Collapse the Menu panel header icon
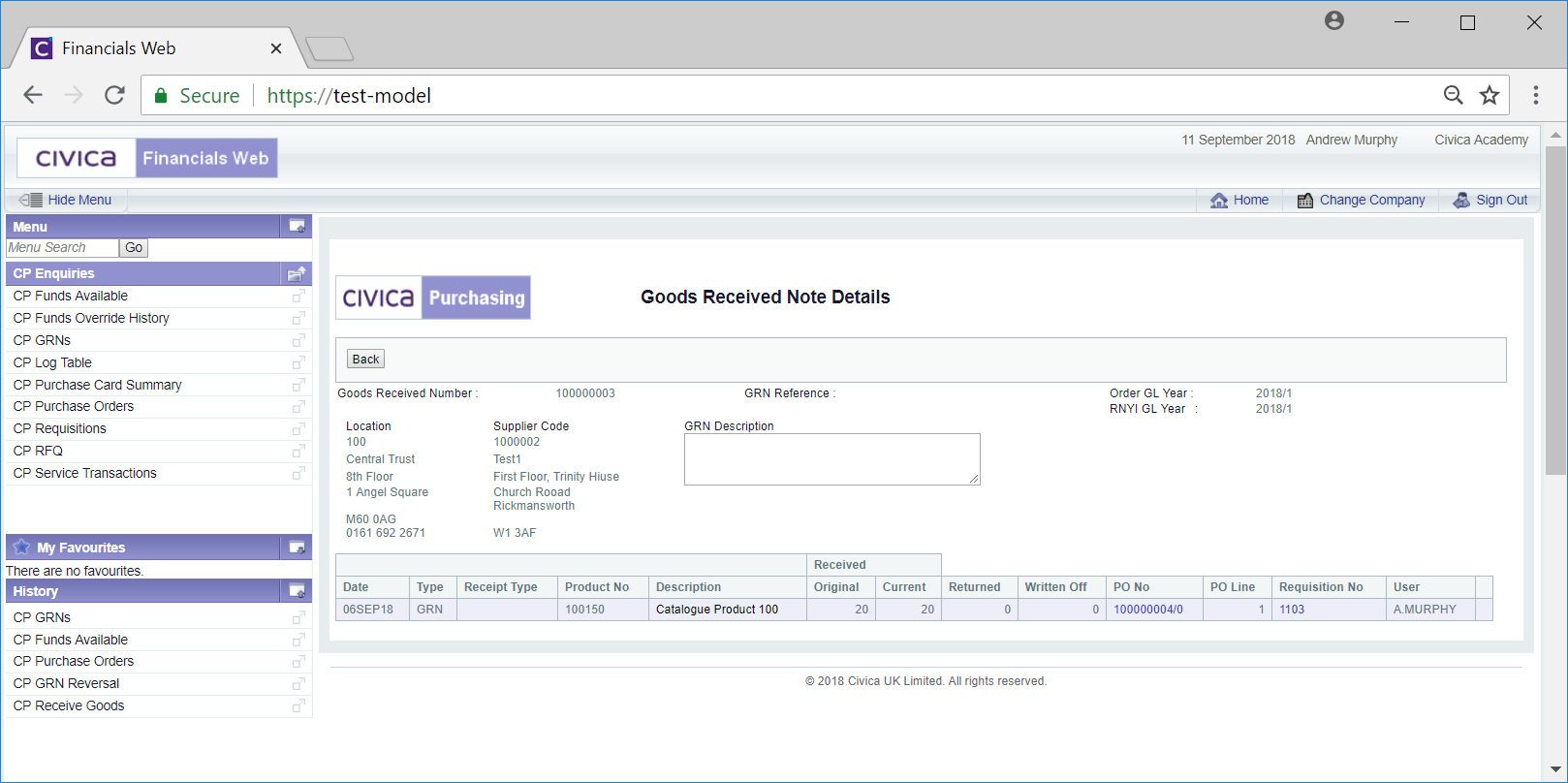The width and height of the screenshot is (1568, 783). [297, 227]
